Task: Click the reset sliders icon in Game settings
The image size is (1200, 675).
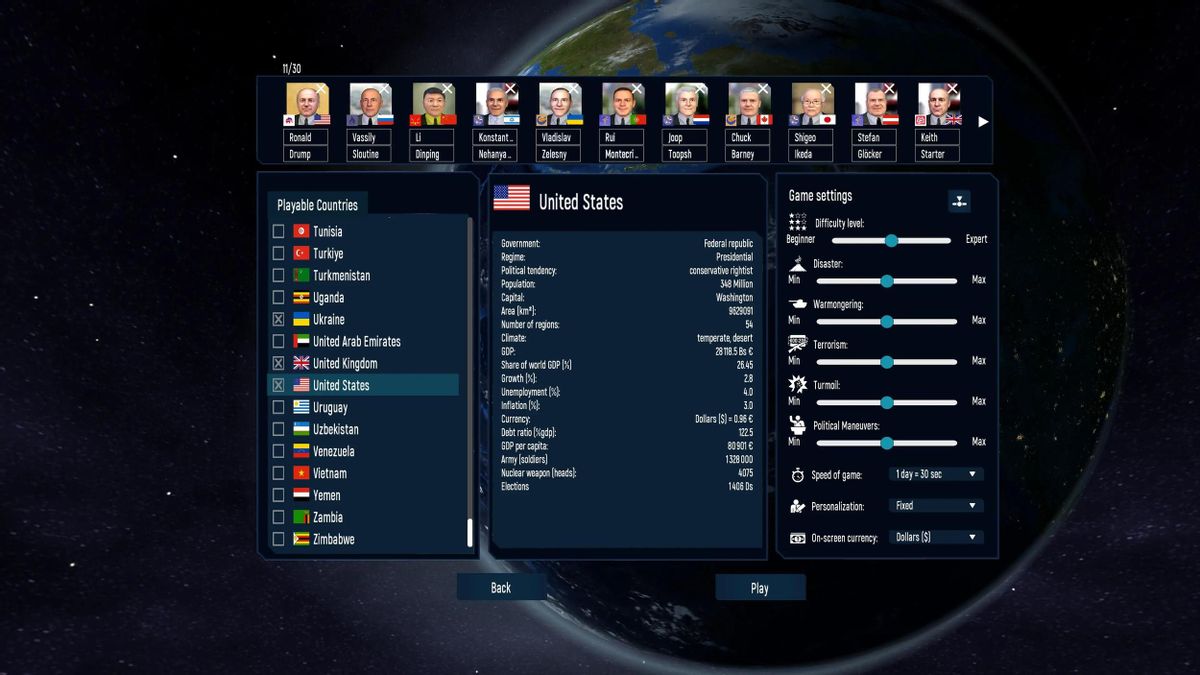Action: coord(958,201)
